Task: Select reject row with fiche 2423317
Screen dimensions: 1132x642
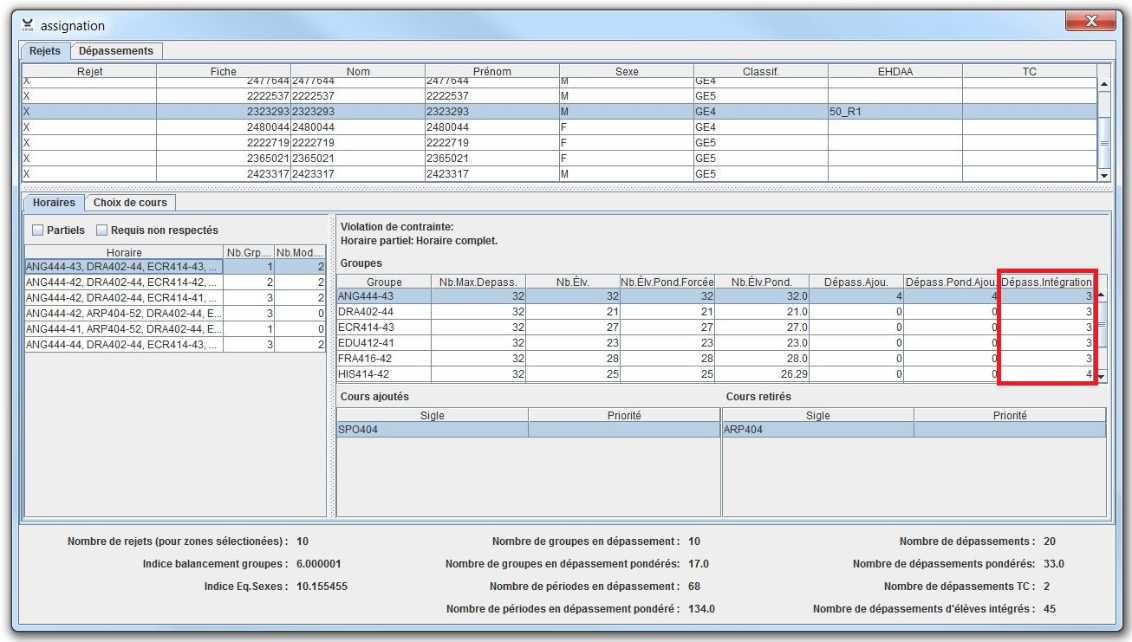Action: click(x=560, y=174)
